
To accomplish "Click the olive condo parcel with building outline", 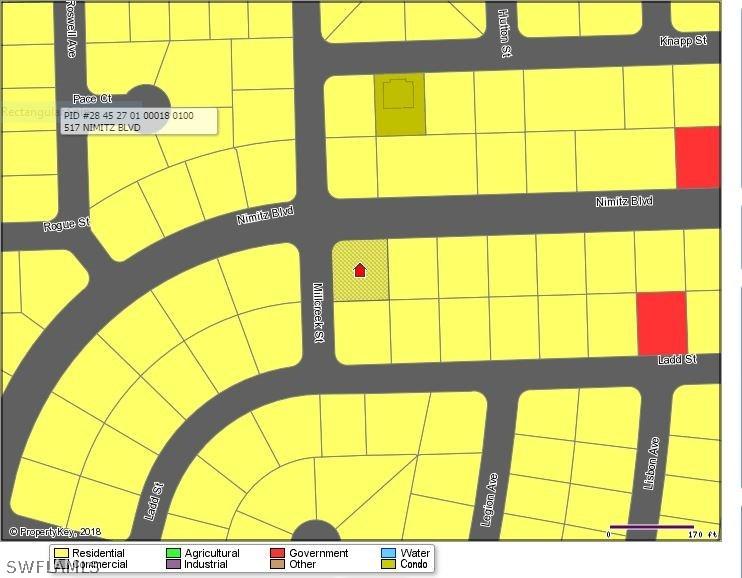I will [399, 104].
